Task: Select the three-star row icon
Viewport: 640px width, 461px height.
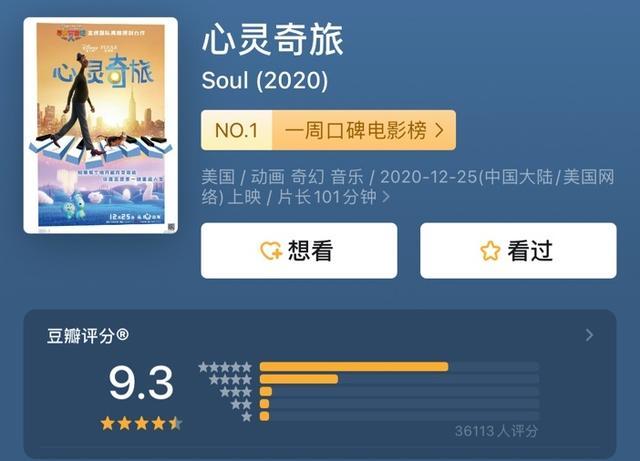Action: pos(236,392)
